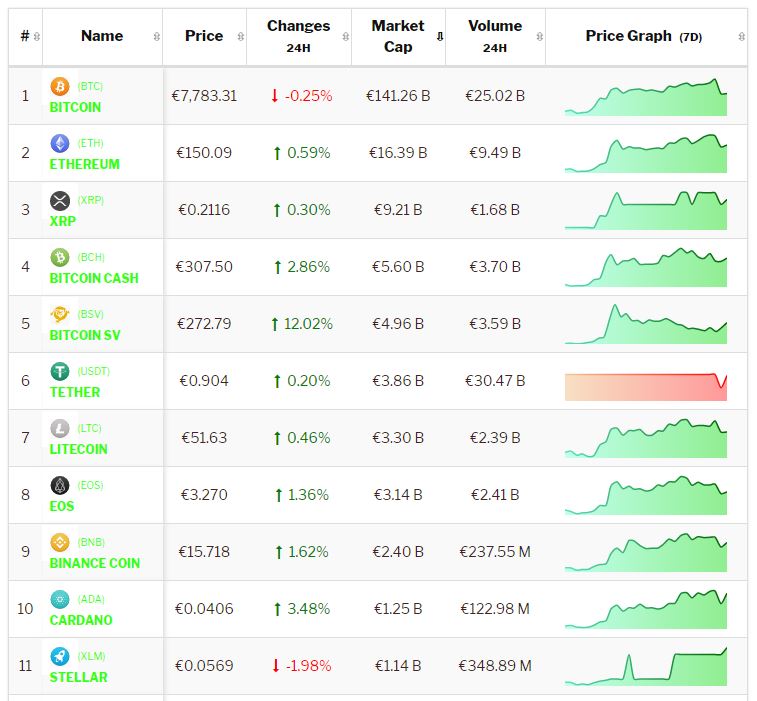The height and width of the screenshot is (701, 757).
Task: Sort table by Market Cap column
Action: pyautogui.click(x=398, y=36)
